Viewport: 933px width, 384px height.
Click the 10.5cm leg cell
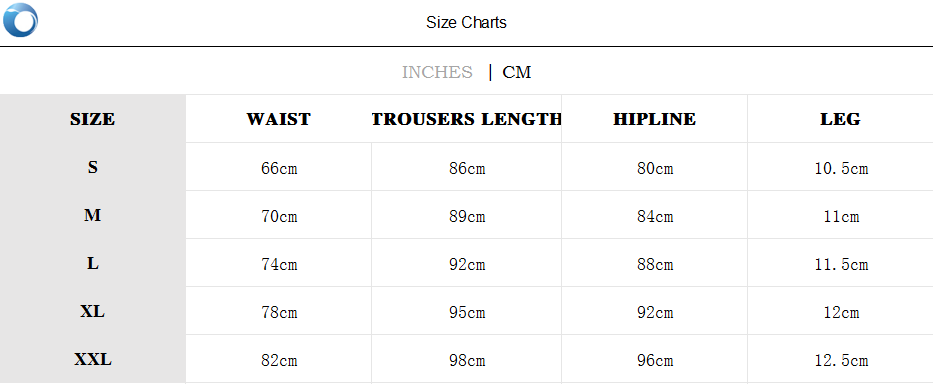pyautogui.click(x=841, y=168)
